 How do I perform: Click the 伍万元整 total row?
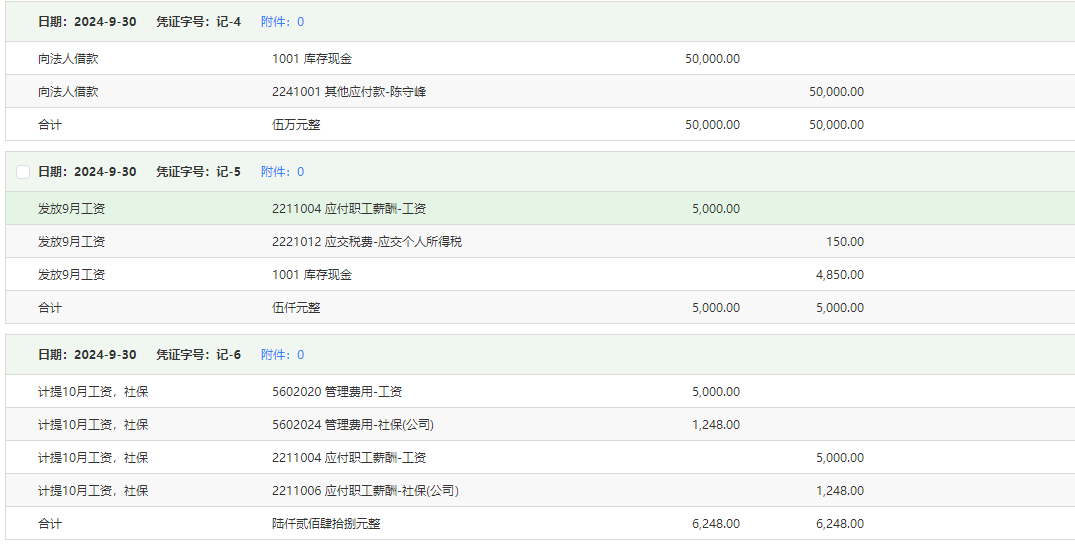coord(540,124)
